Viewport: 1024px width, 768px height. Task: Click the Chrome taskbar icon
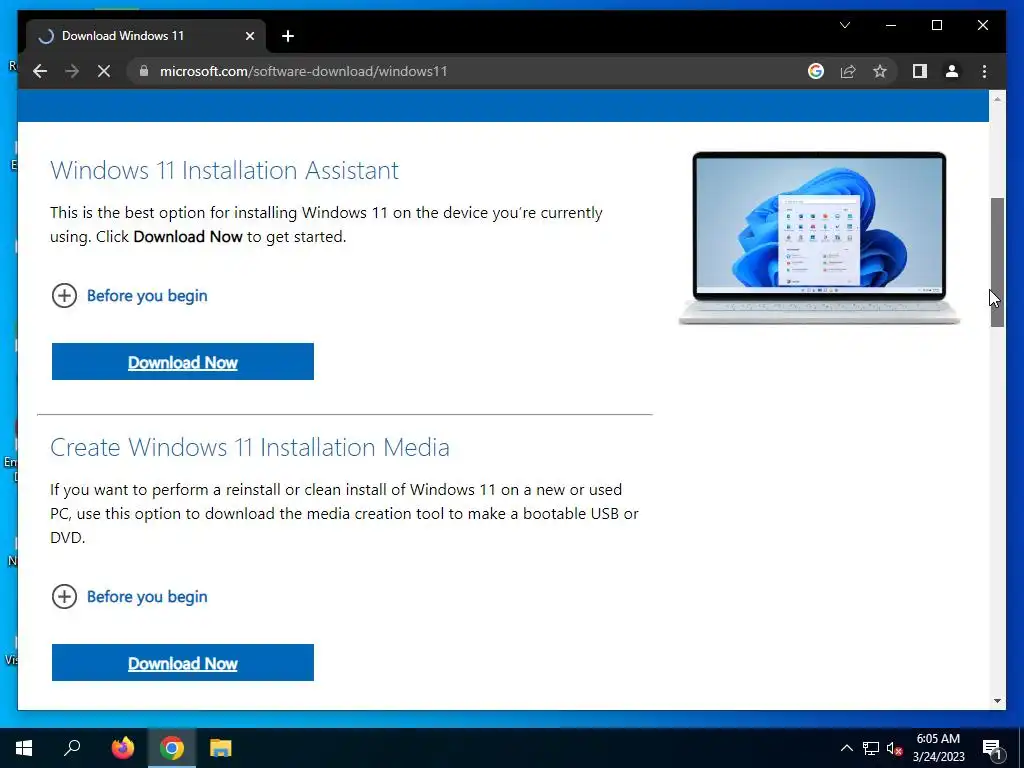pos(172,748)
